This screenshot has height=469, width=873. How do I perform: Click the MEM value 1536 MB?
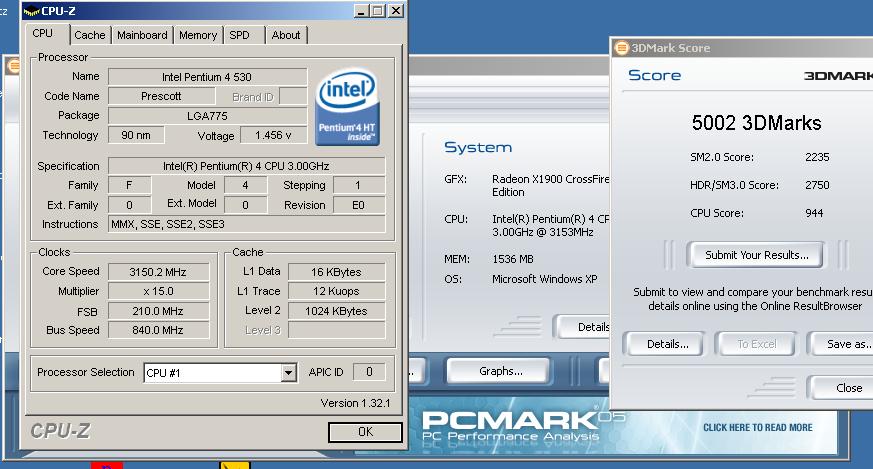point(513,259)
